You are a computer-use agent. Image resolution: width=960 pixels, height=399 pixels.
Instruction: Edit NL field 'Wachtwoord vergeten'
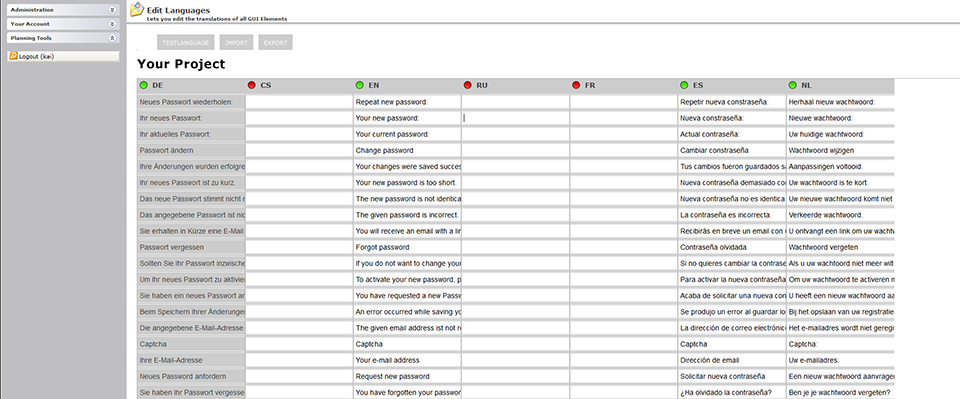coord(840,247)
